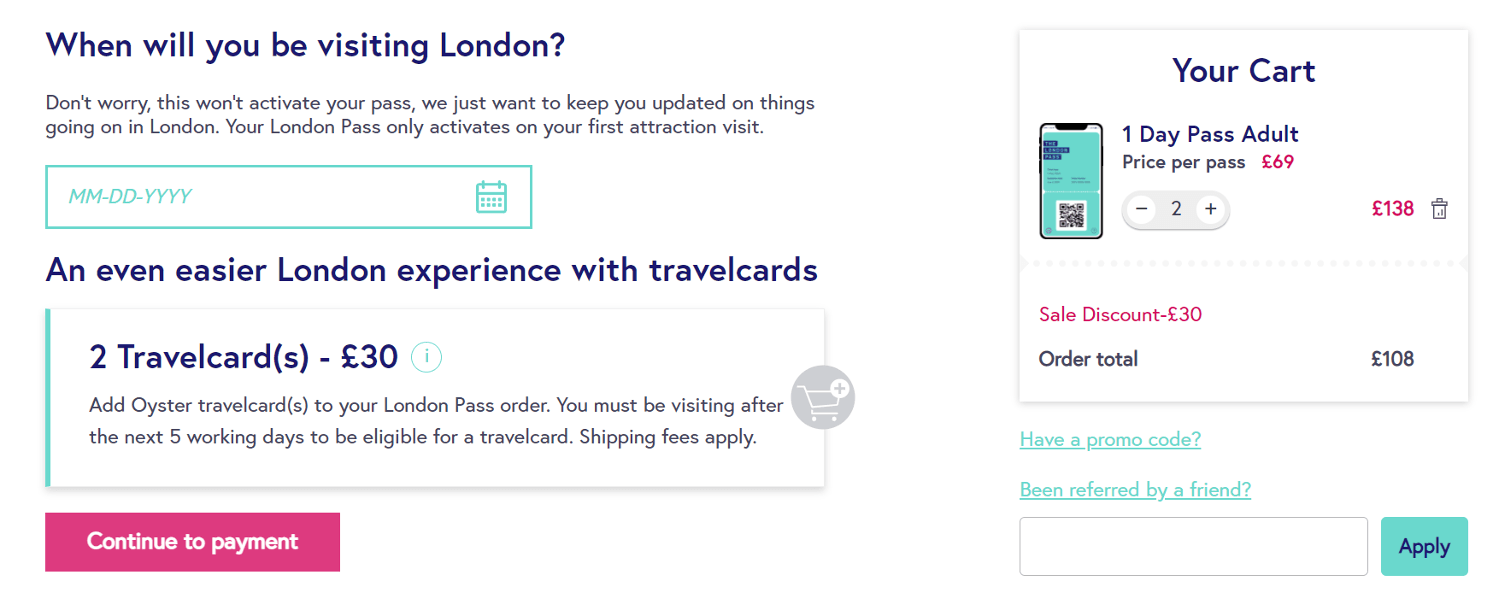Image resolution: width=1500 pixels, height=616 pixels.
Task: Click the "Your Cart" heading
Action: [x=1243, y=71]
